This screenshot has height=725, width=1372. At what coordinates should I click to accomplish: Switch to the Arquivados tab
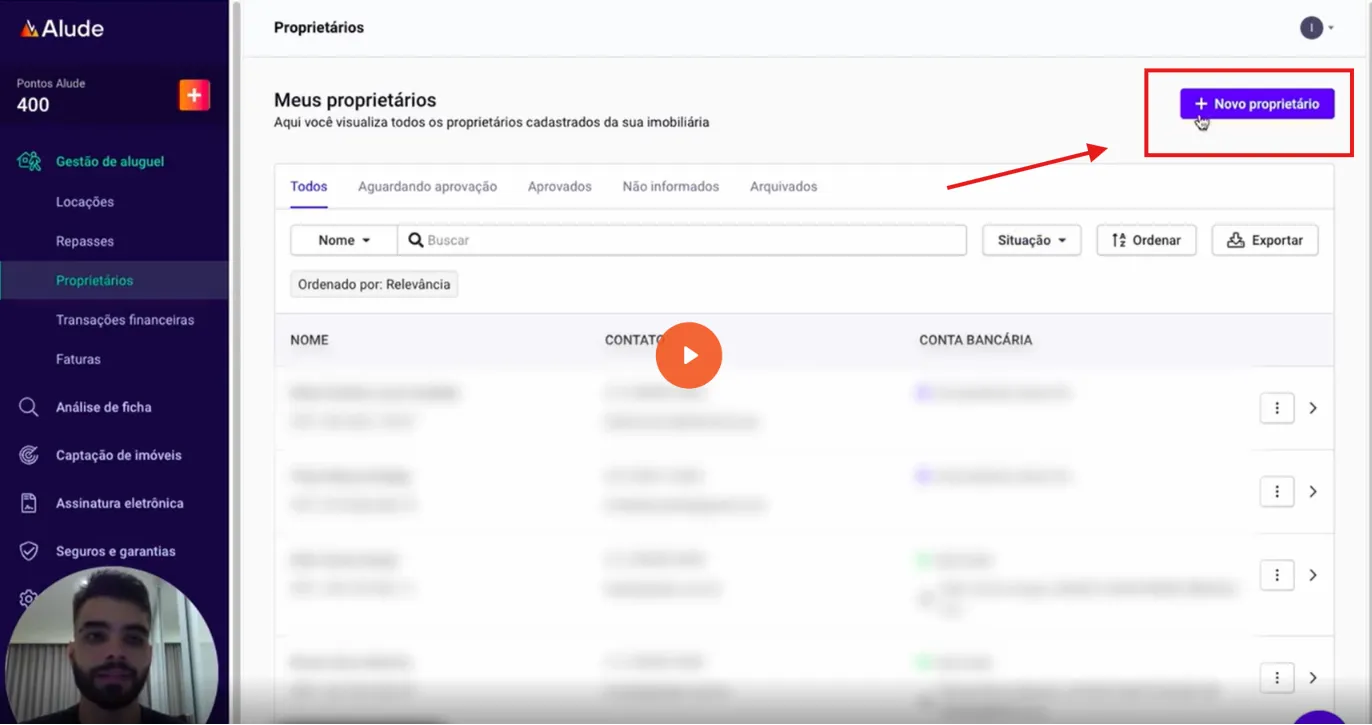[783, 187]
